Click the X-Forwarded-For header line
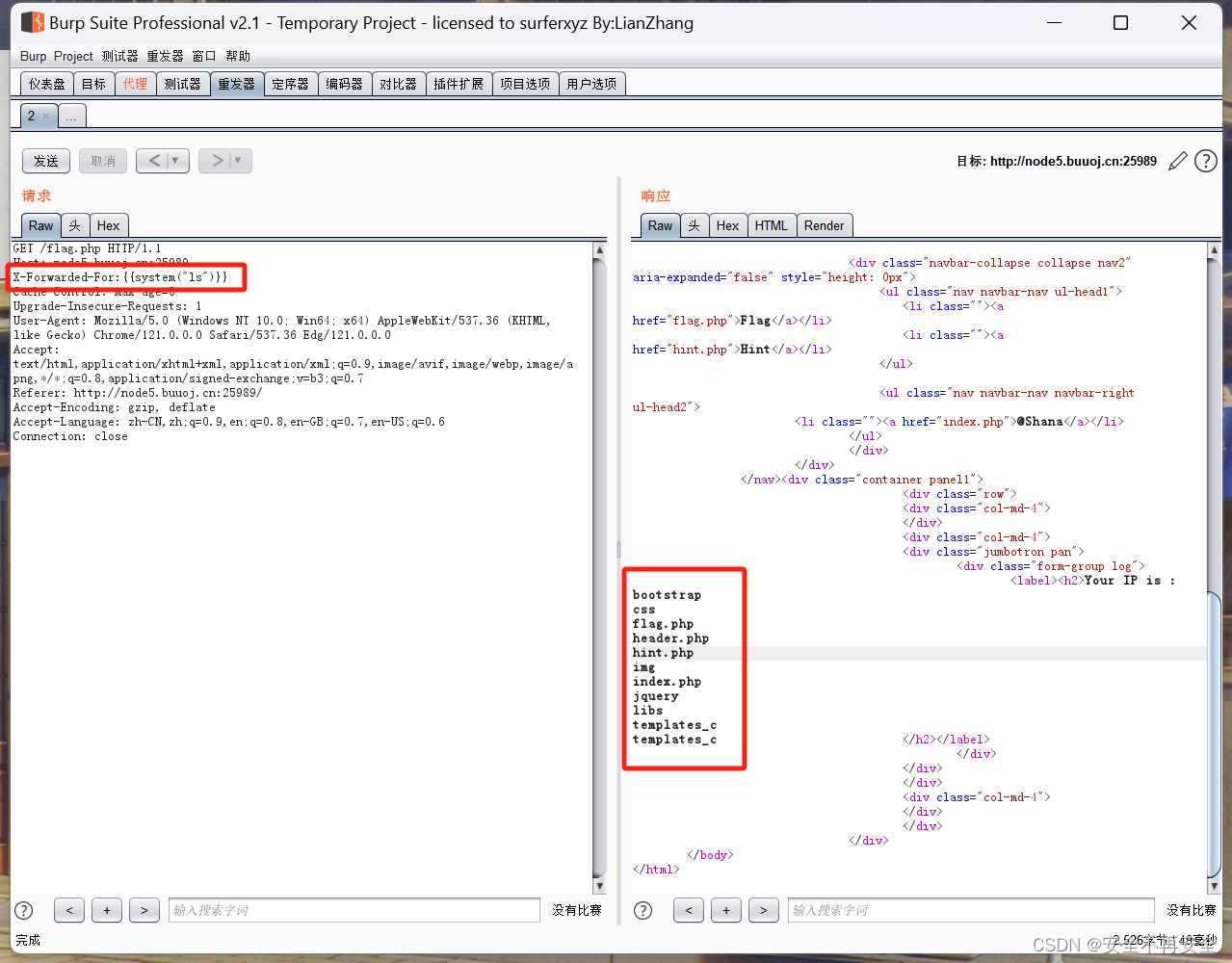Screen dimensions: 1232x963 (120, 277)
